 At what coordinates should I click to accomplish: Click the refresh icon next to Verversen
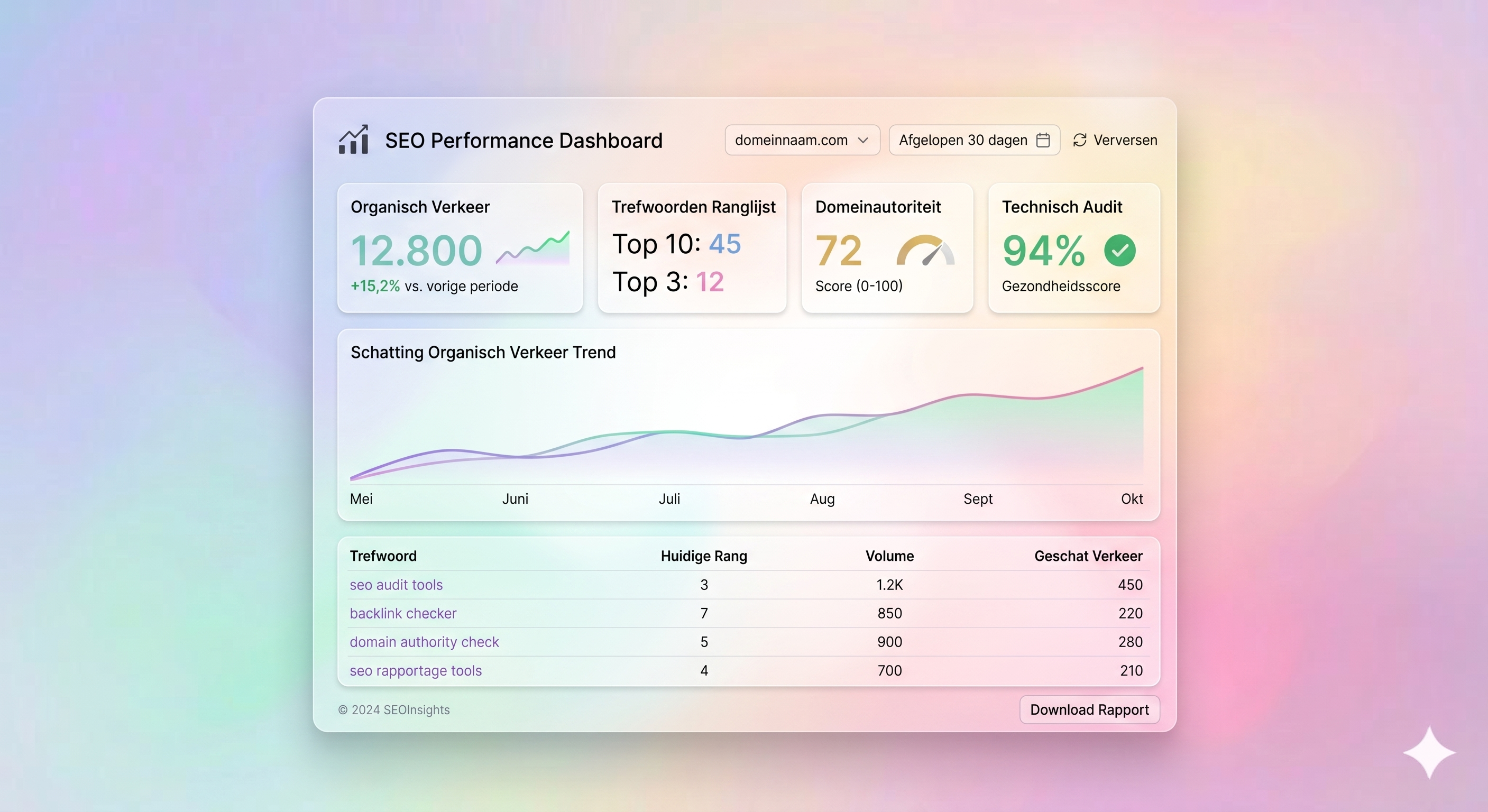click(x=1080, y=140)
